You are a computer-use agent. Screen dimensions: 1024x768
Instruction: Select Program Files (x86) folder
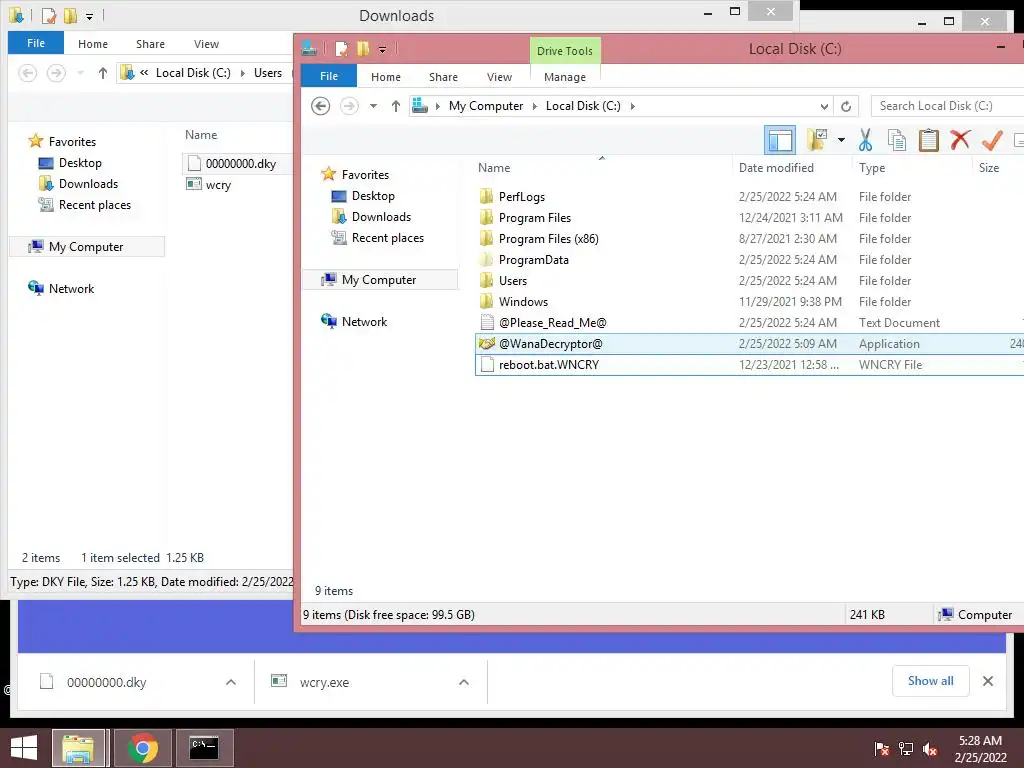click(548, 238)
